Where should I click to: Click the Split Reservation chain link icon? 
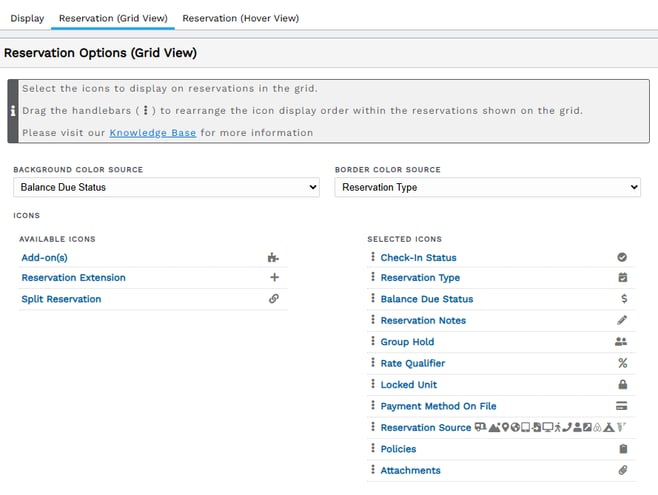coord(274,299)
